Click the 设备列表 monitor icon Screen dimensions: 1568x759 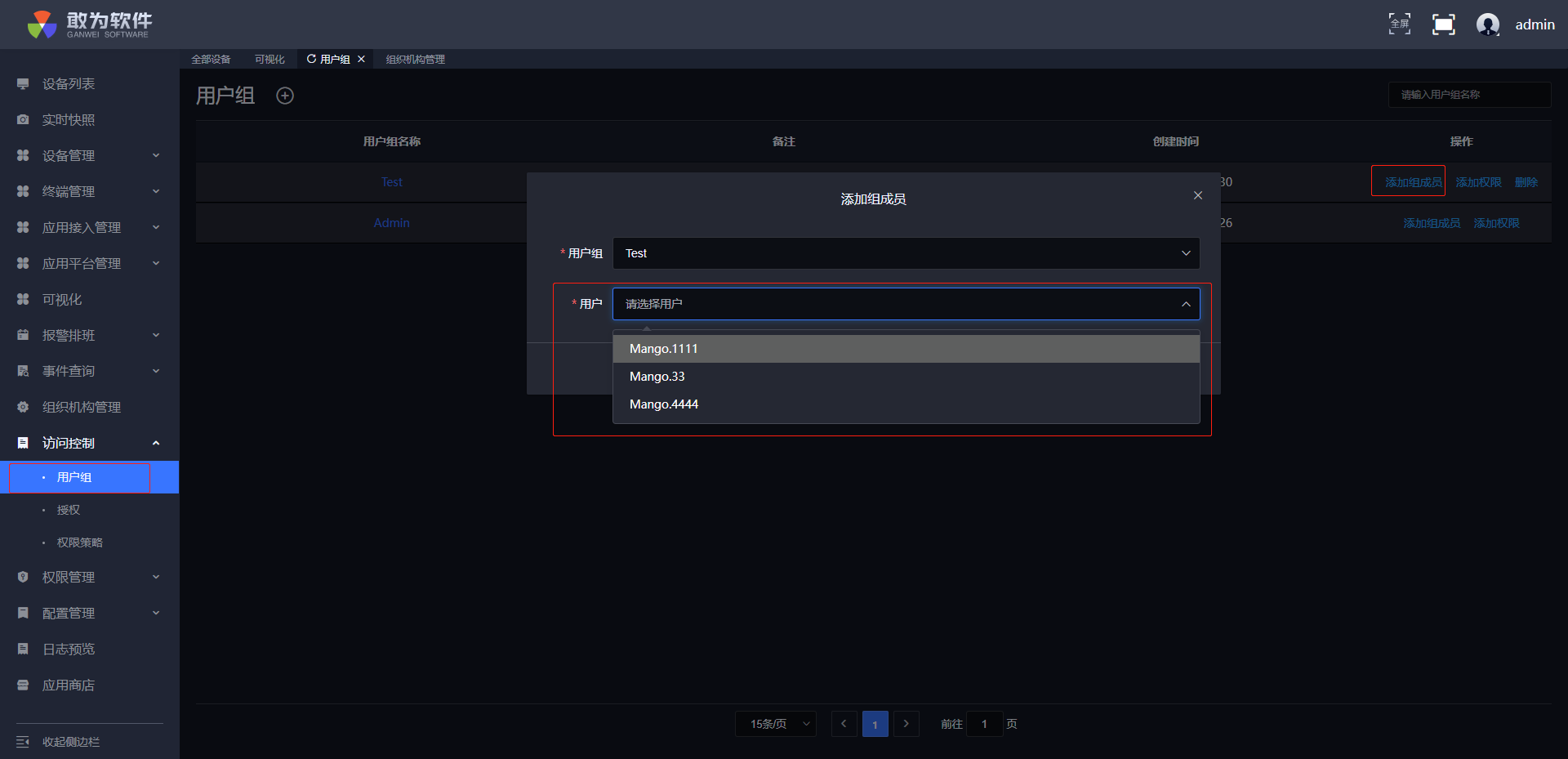(x=23, y=84)
